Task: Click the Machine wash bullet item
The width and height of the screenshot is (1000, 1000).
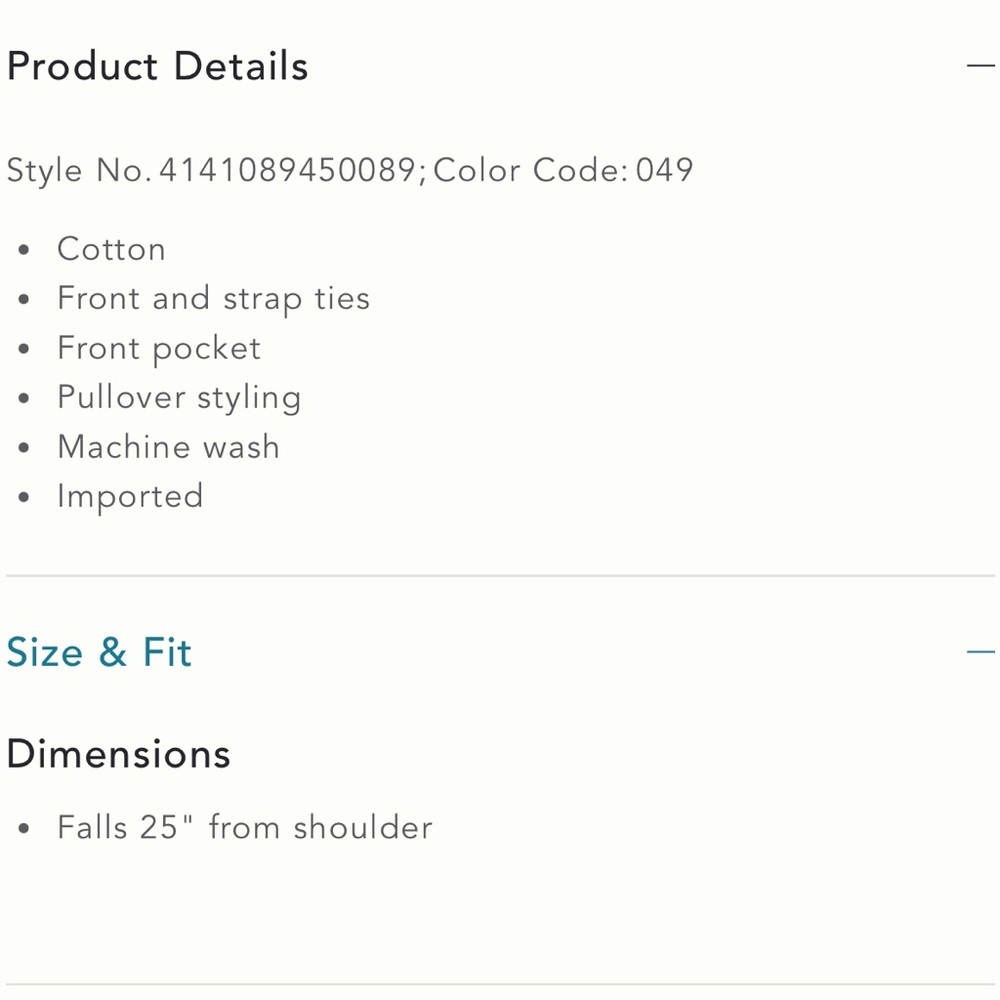Action: tap(168, 446)
